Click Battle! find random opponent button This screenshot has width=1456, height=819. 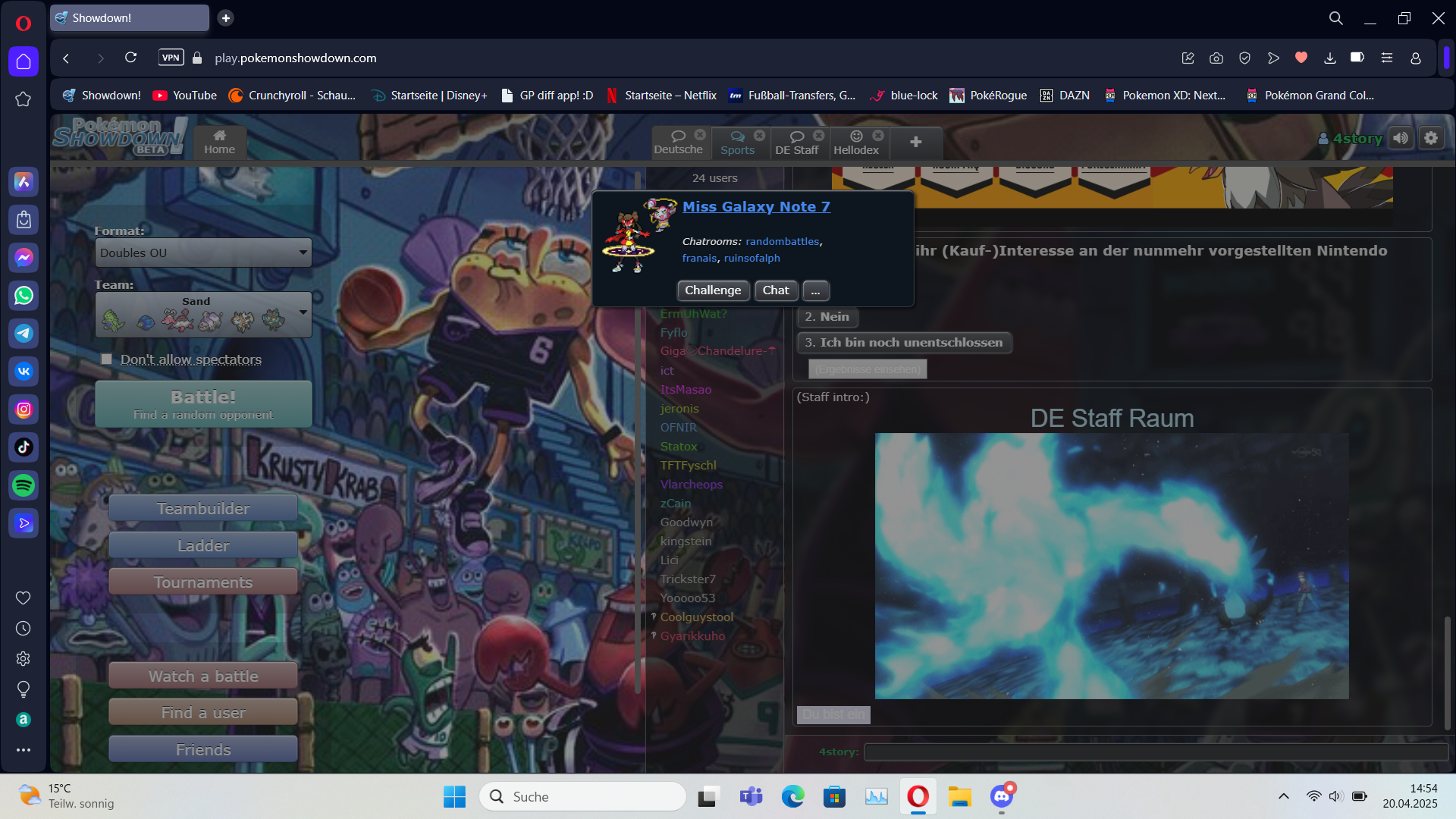tap(203, 404)
